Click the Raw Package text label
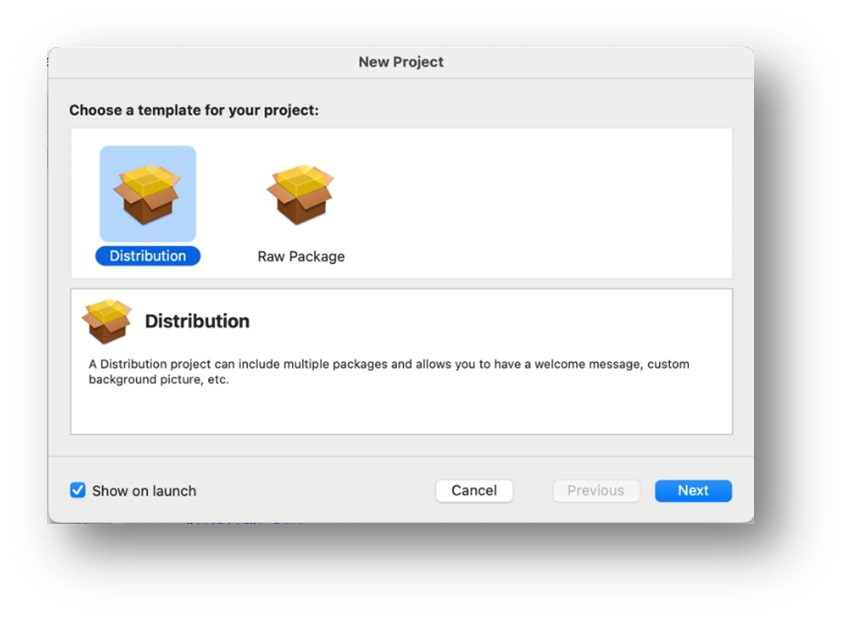 (299, 255)
